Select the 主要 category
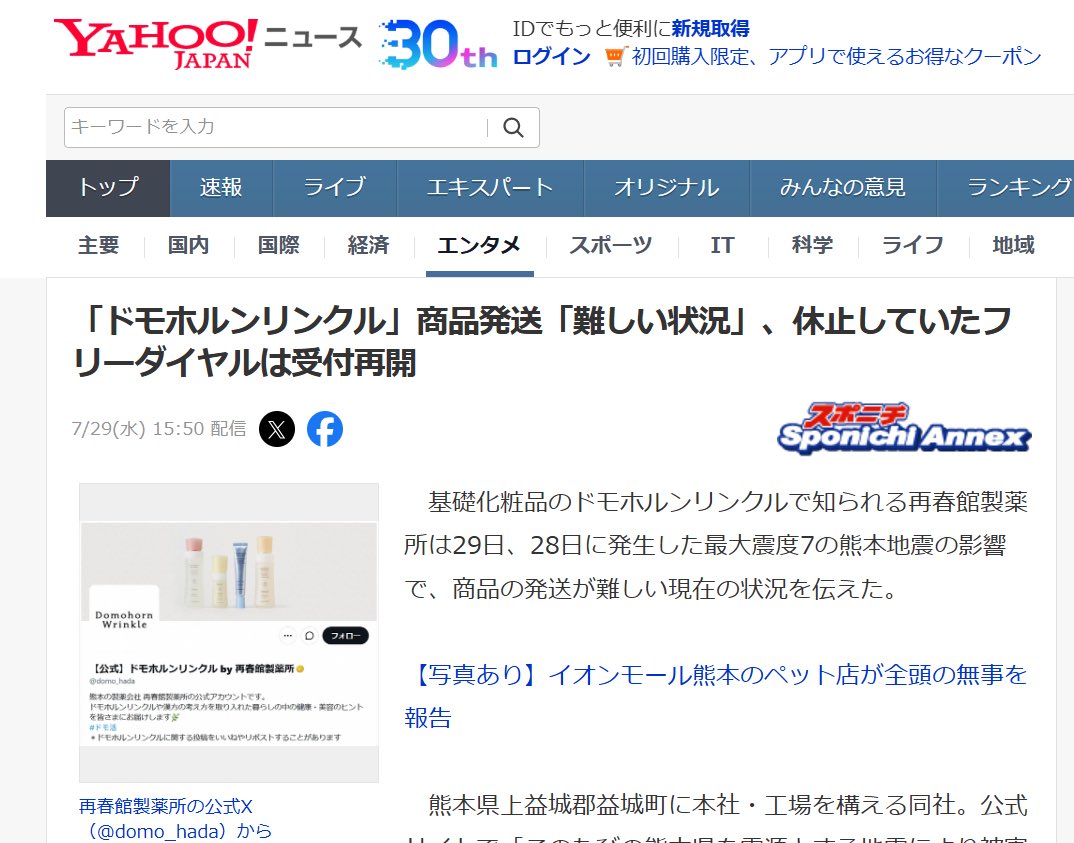The width and height of the screenshot is (1074, 843). (x=99, y=245)
